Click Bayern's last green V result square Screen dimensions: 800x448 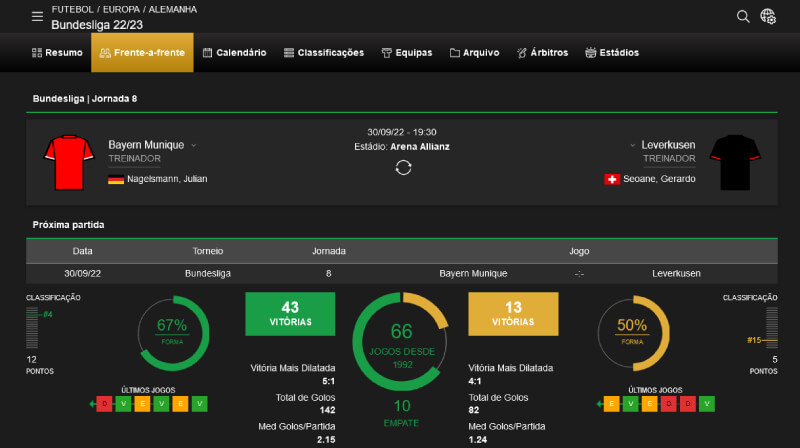(x=199, y=404)
